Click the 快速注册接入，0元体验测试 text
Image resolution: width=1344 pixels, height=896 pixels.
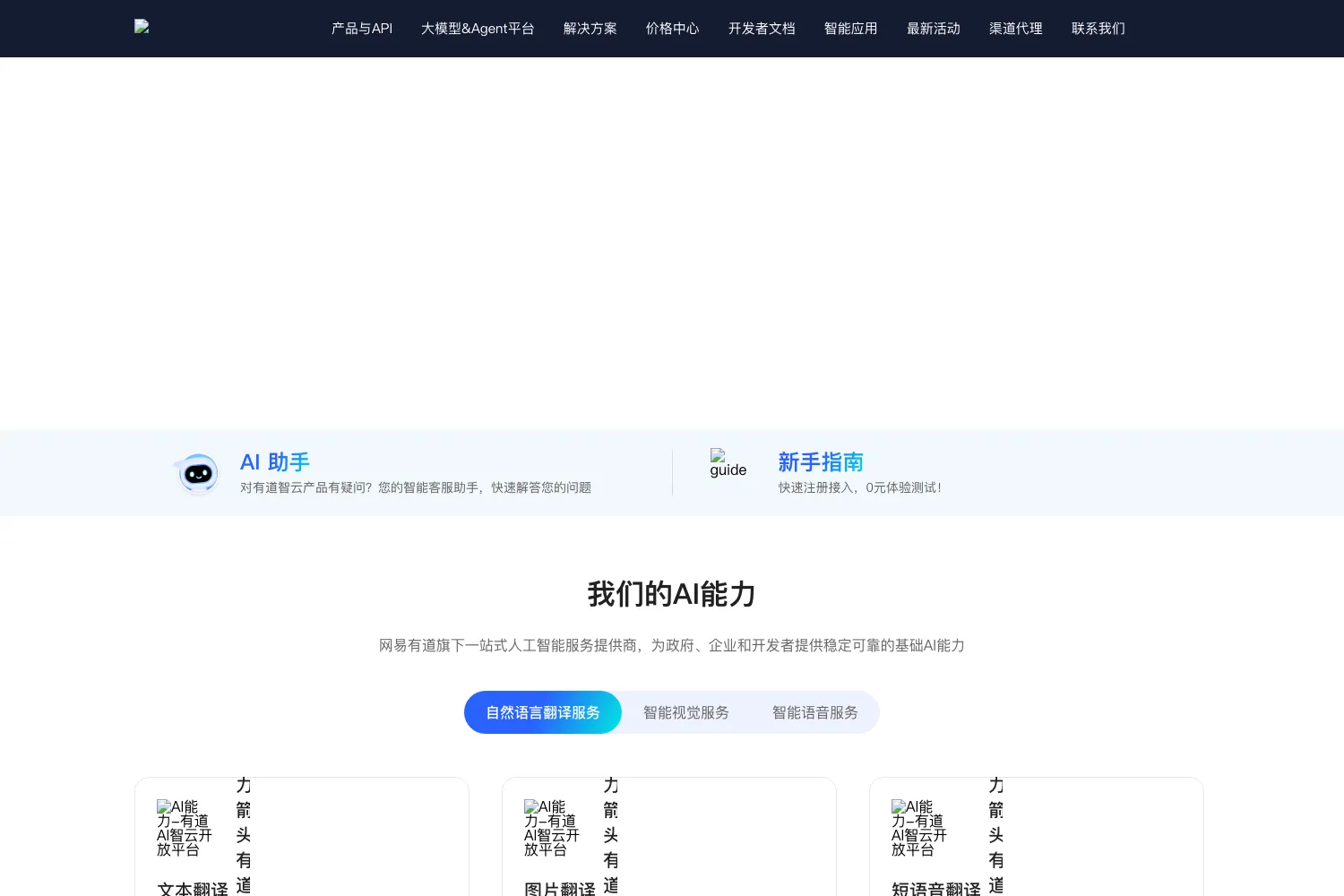coord(860,487)
